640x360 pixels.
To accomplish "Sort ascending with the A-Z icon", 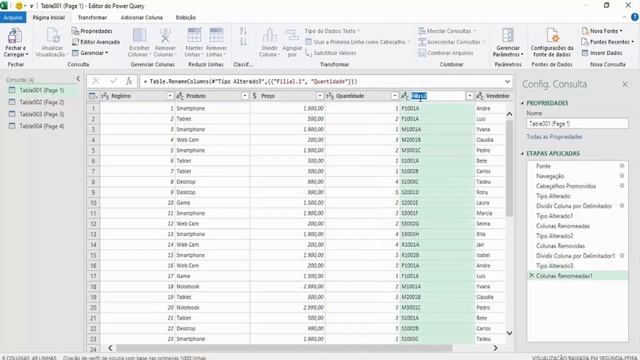I will 243,31.
